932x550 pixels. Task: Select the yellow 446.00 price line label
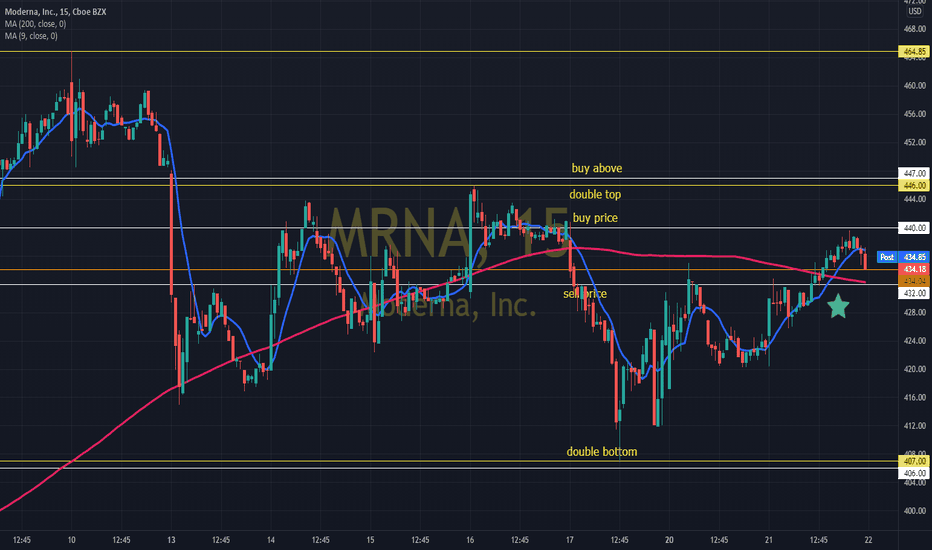(914, 186)
